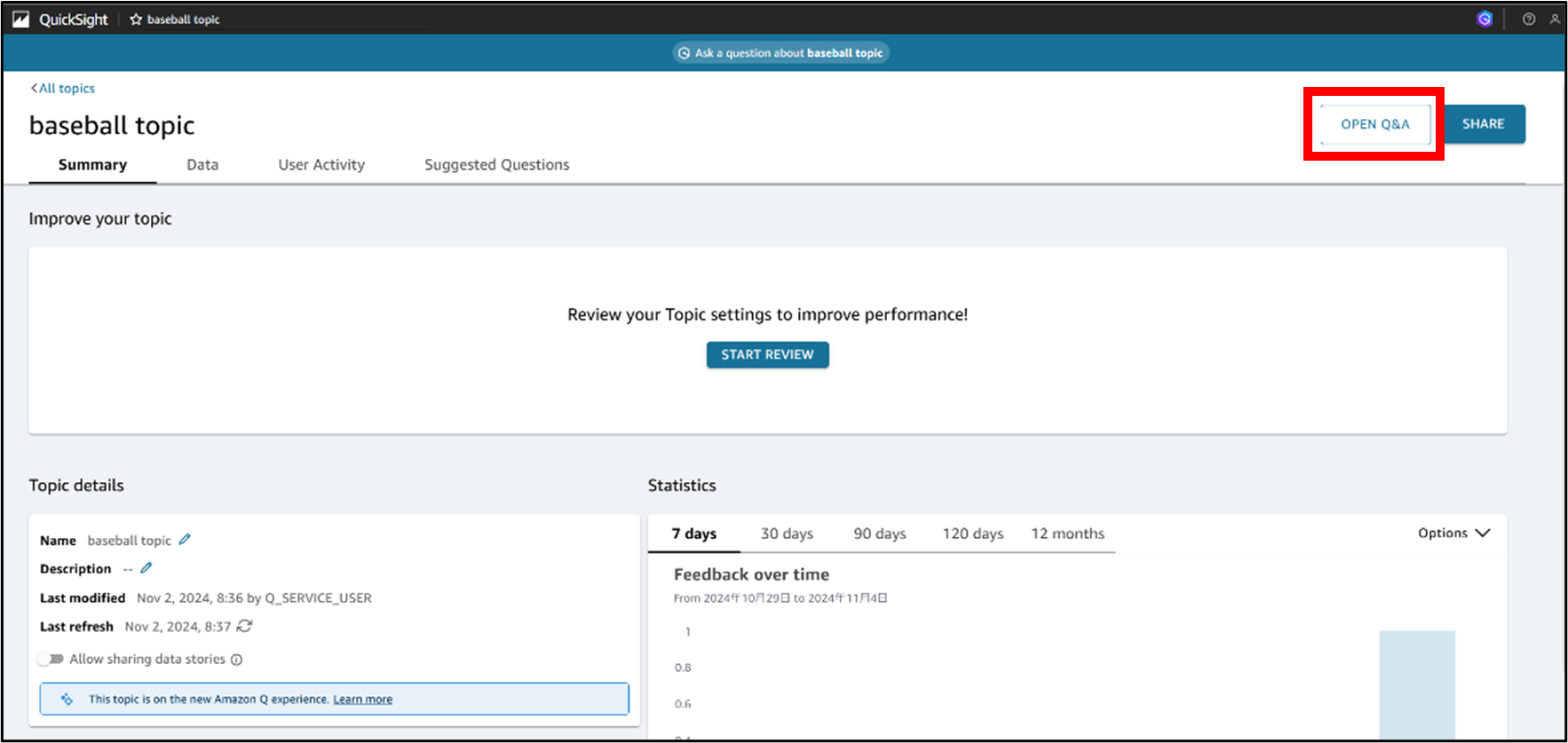
Task: Open the user account icon
Action: click(1555, 19)
